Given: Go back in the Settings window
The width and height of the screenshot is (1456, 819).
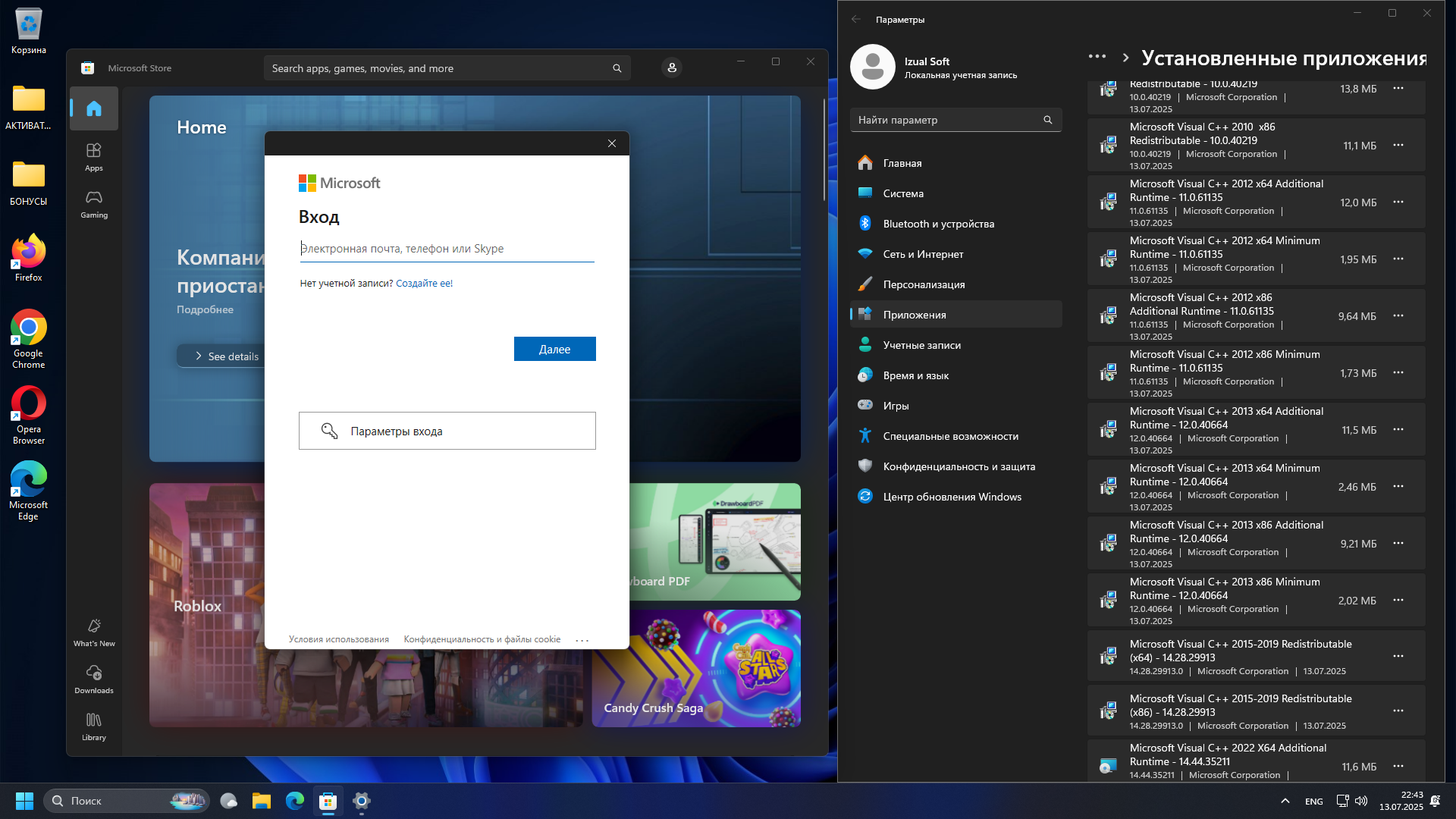Looking at the screenshot, I should tap(856, 20).
